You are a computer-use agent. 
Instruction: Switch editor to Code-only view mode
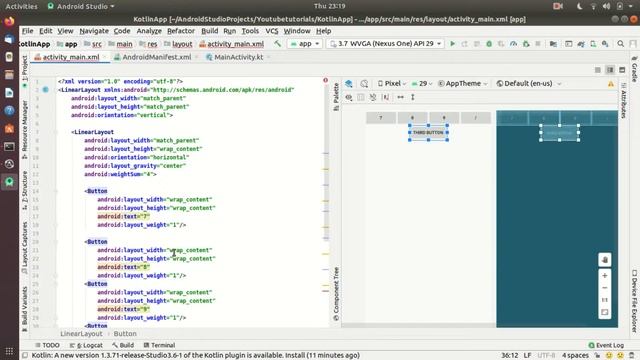pyautogui.click(x=598, y=70)
